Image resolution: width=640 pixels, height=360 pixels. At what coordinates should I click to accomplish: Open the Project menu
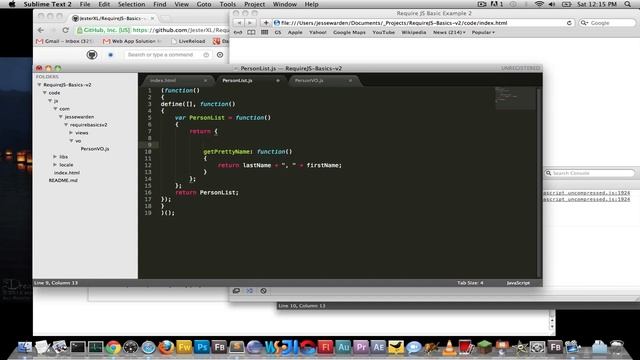(255, 4)
